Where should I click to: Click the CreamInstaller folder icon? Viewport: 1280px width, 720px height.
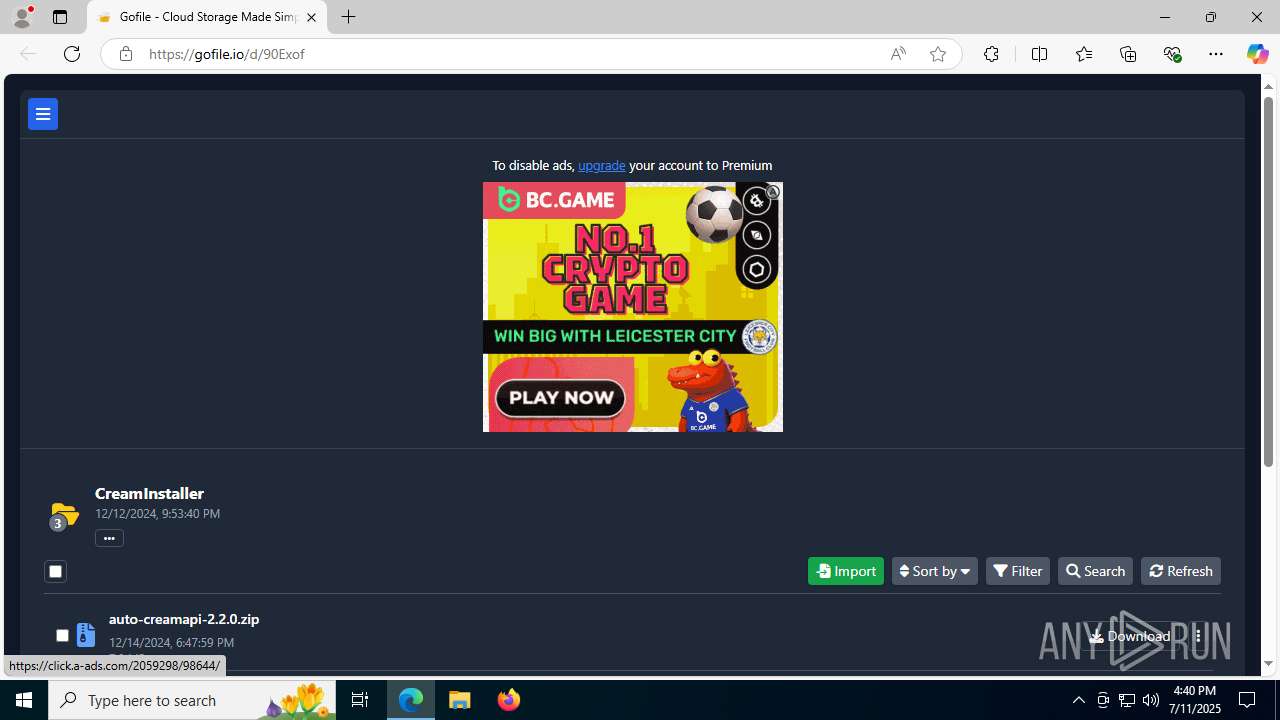click(x=63, y=515)
